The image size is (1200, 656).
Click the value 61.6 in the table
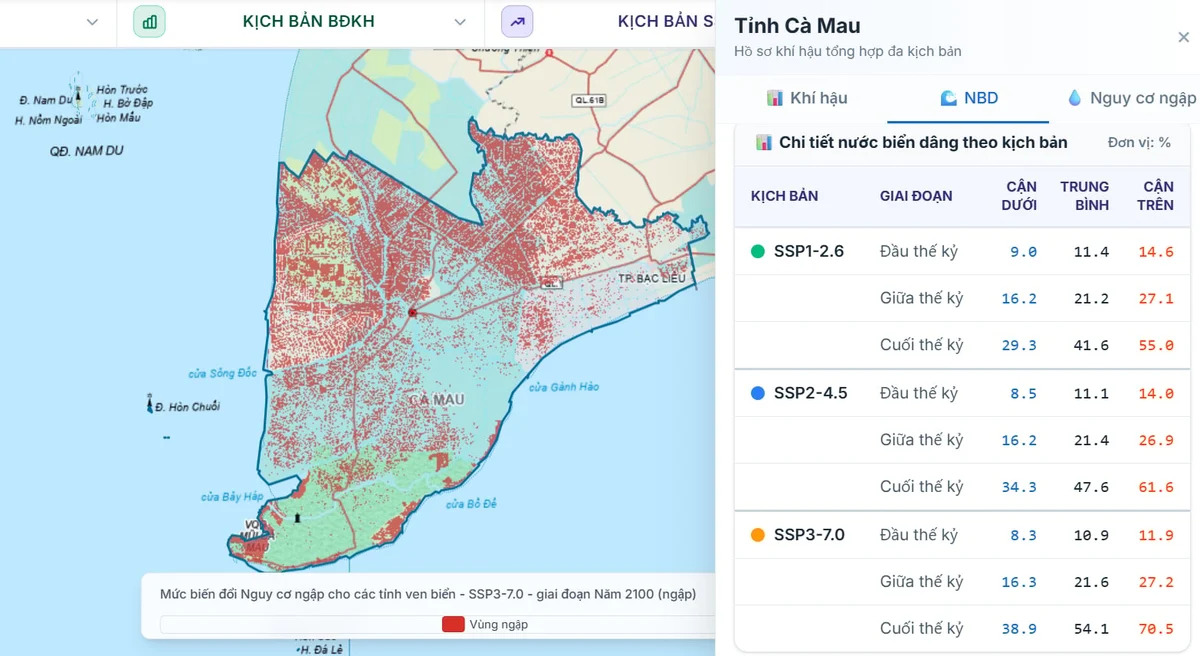(1155, 487)
